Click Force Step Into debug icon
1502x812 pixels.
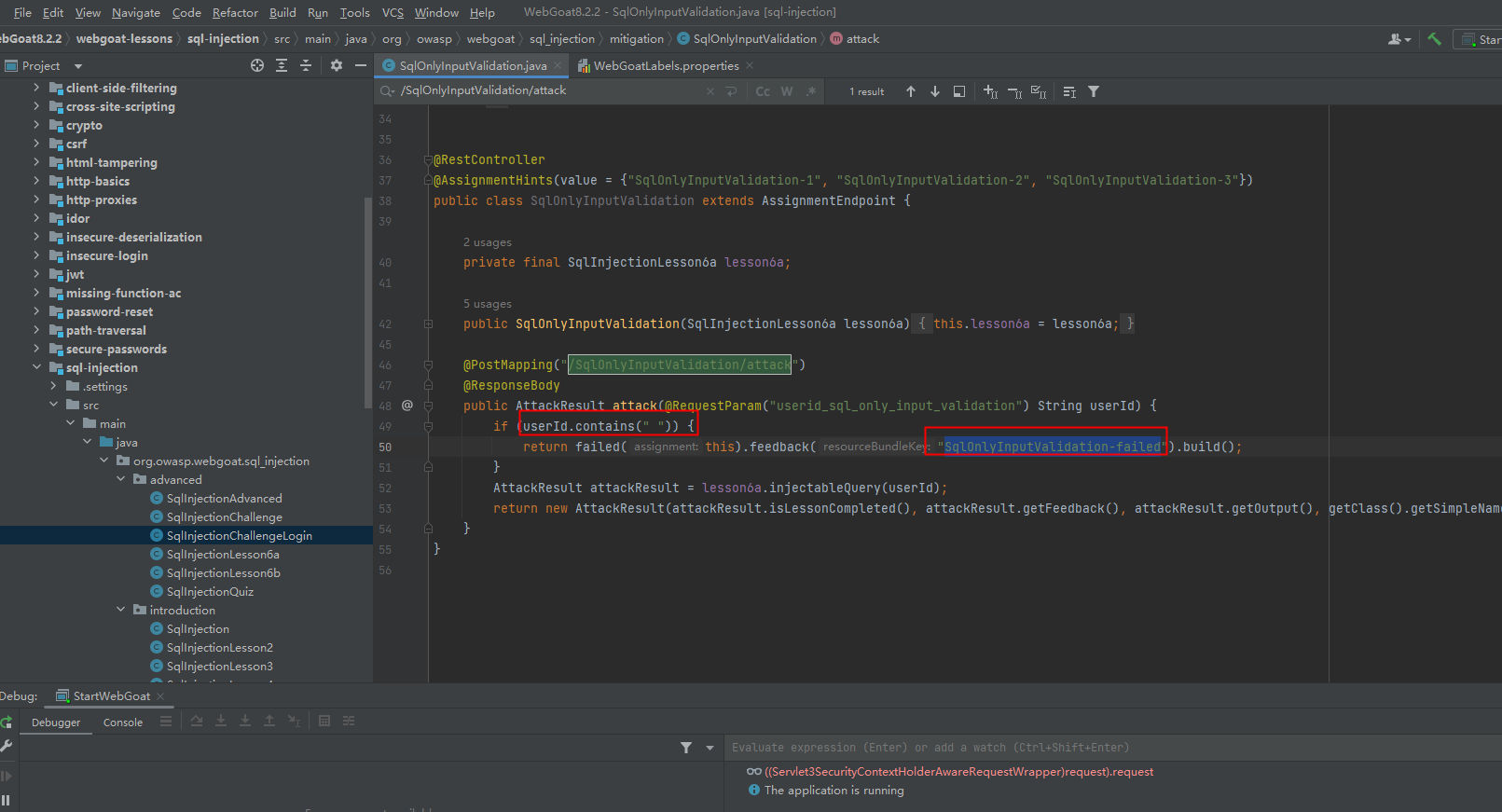(245, 721)
